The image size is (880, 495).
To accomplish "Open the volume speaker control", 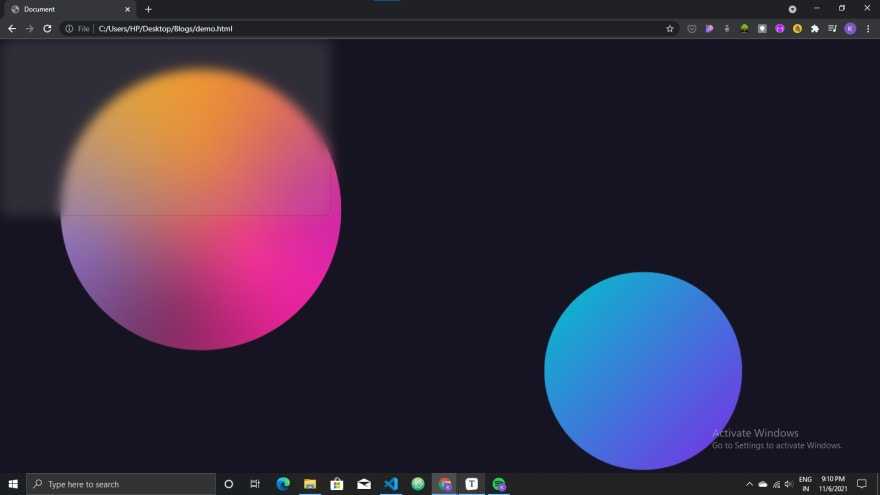I will pos(788,484).
